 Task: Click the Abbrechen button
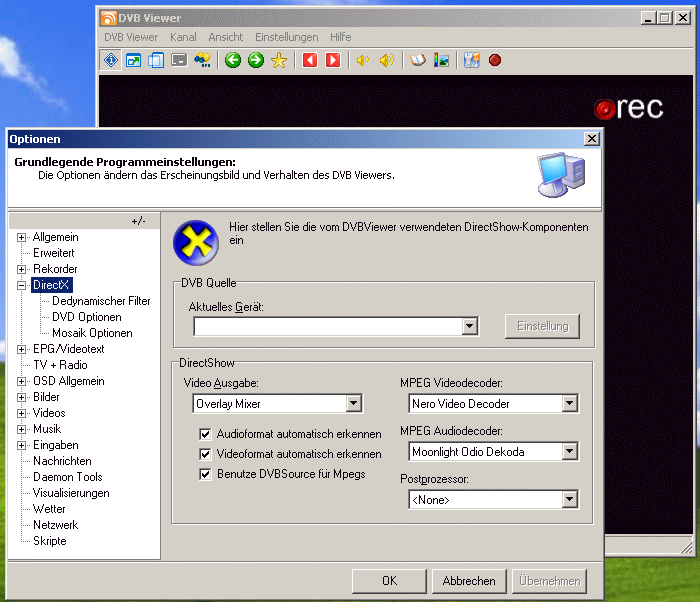(x=469, y=581)
